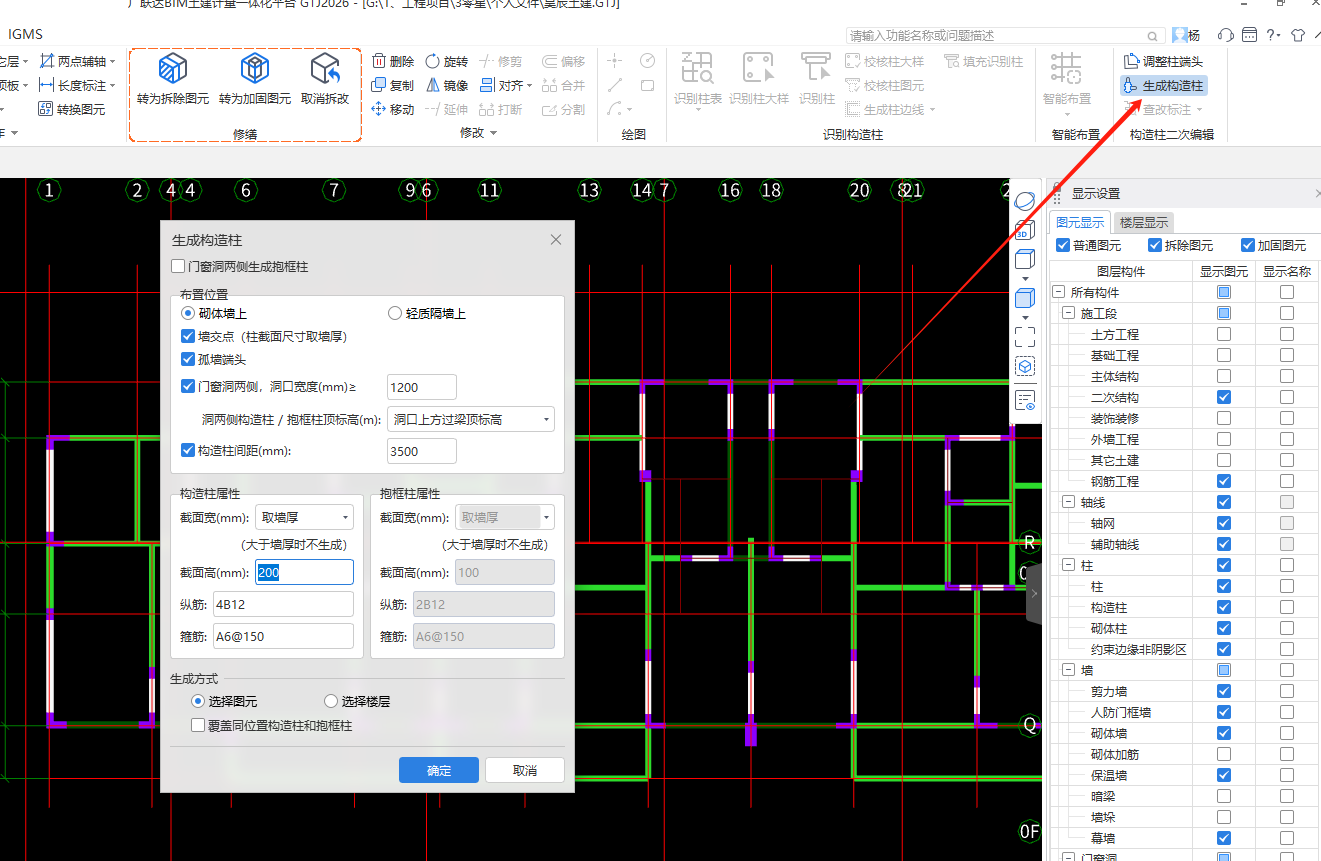Click the orbit view icon
Screen dimensions: 1321x861
[x=1025, y=201]
